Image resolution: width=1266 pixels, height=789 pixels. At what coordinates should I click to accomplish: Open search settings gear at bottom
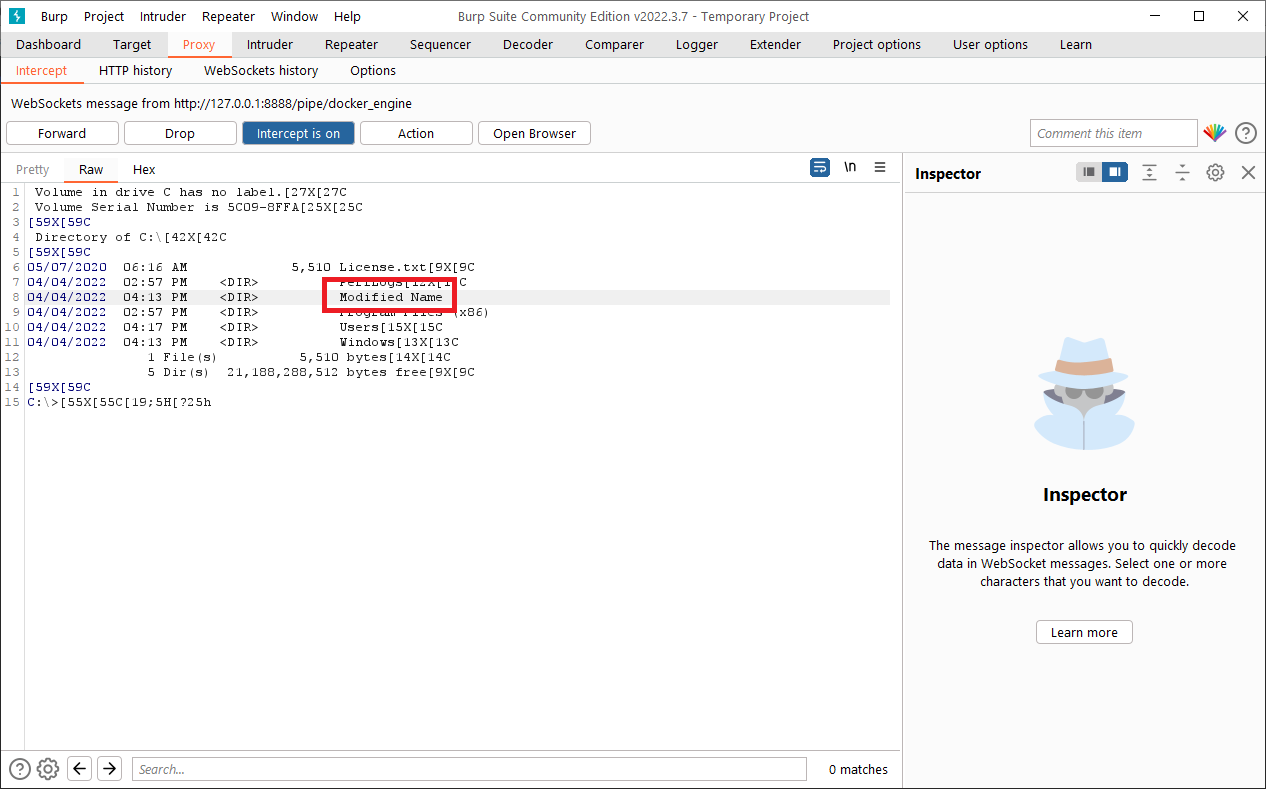48,769
